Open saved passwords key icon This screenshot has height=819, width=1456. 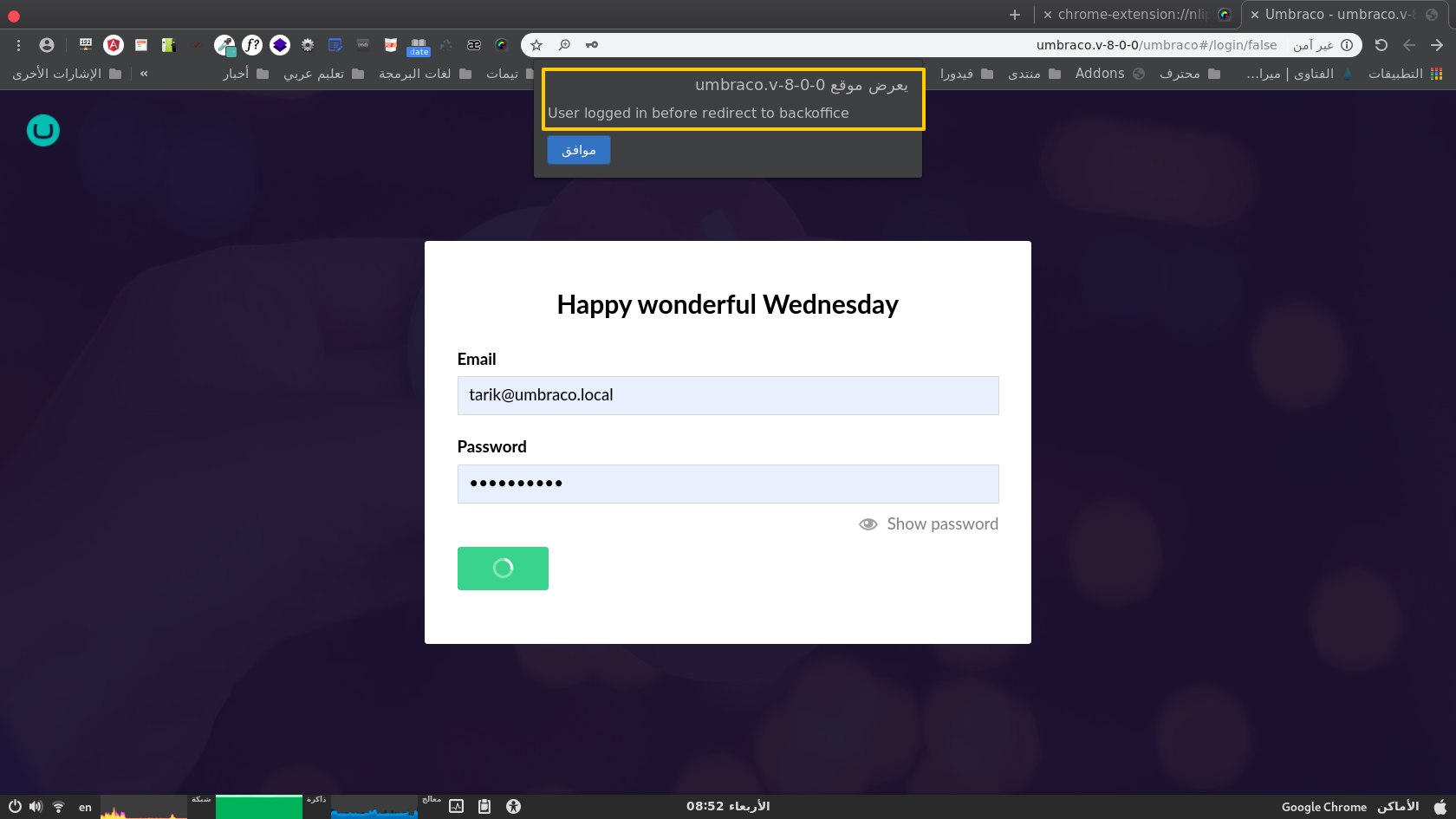(592, 45)
